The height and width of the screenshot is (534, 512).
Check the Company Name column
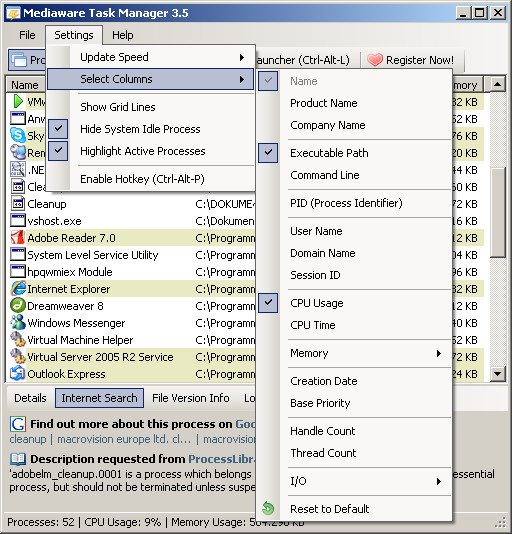354,125
